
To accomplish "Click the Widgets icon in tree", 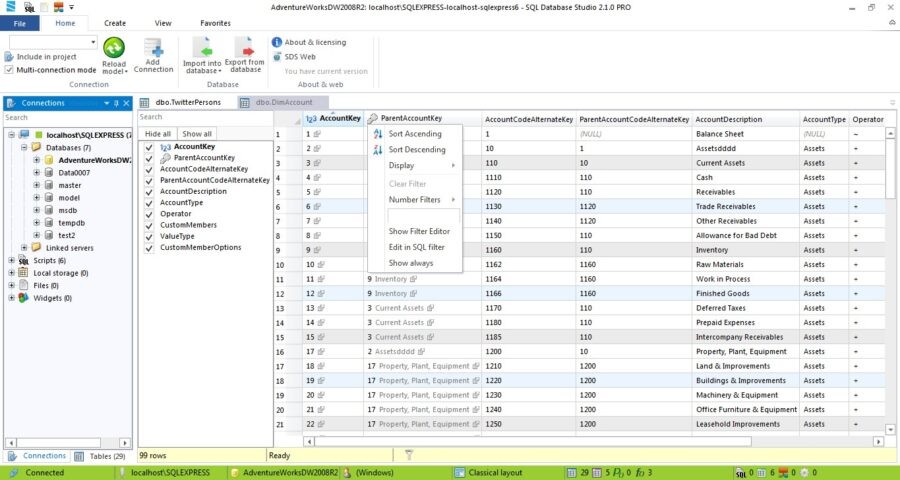I will pos(24,298).
